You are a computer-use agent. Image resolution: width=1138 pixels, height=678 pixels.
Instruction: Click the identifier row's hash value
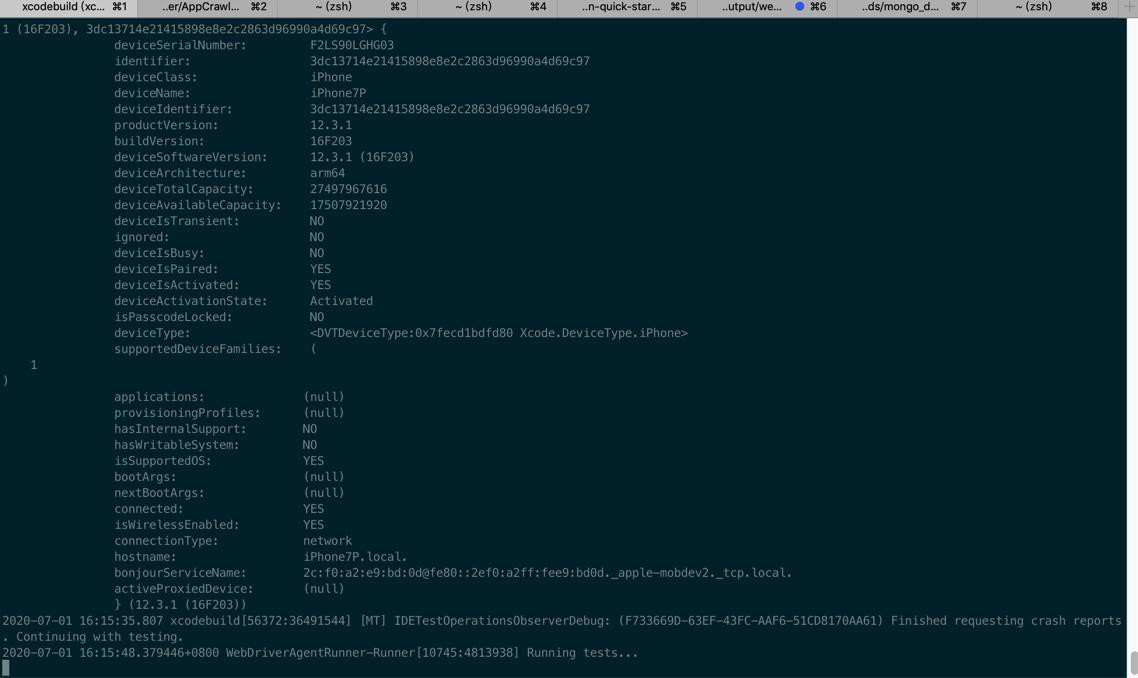(450, 61)
